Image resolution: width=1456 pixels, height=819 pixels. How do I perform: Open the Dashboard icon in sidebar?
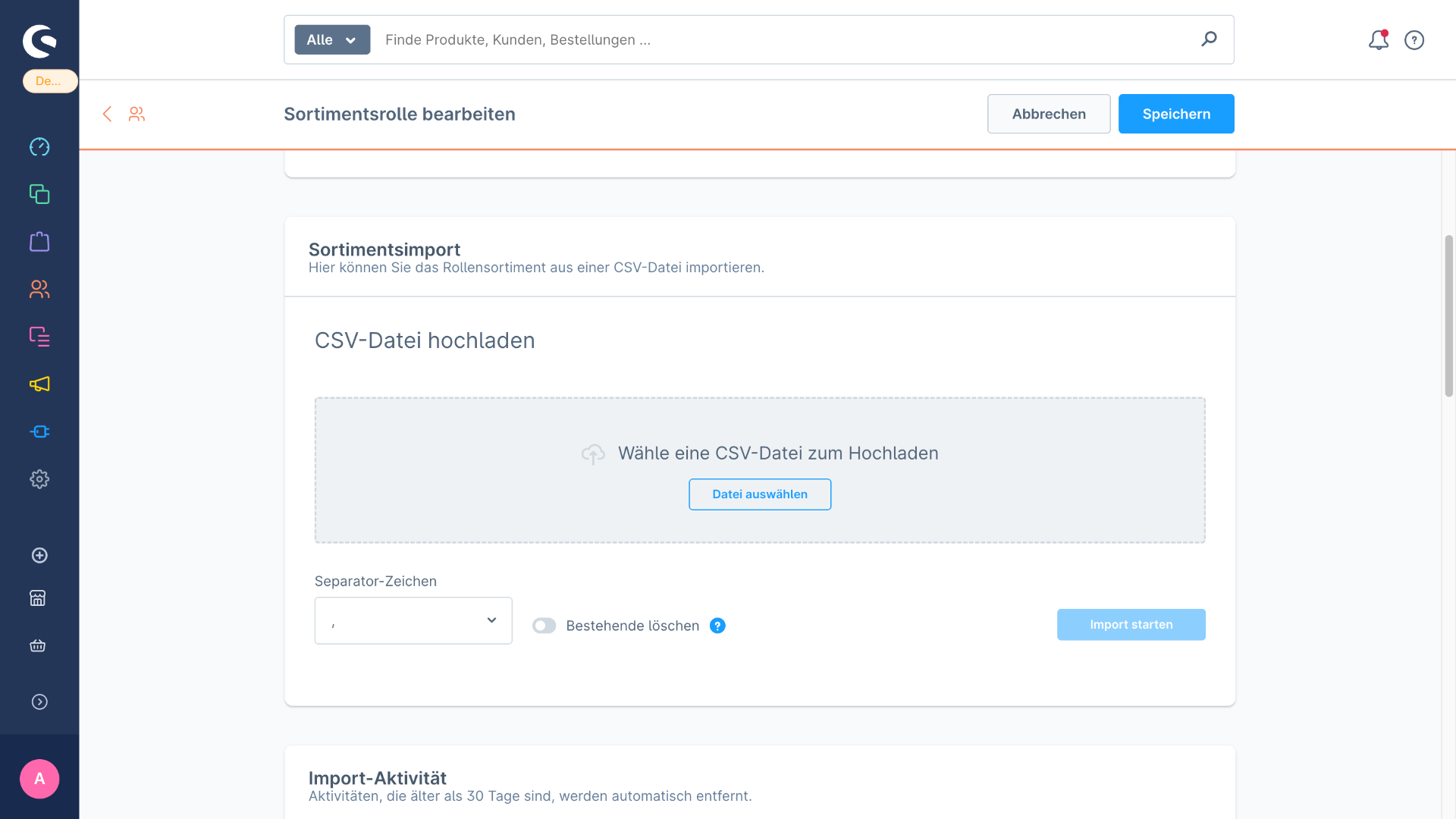click(x=39, y=146)
